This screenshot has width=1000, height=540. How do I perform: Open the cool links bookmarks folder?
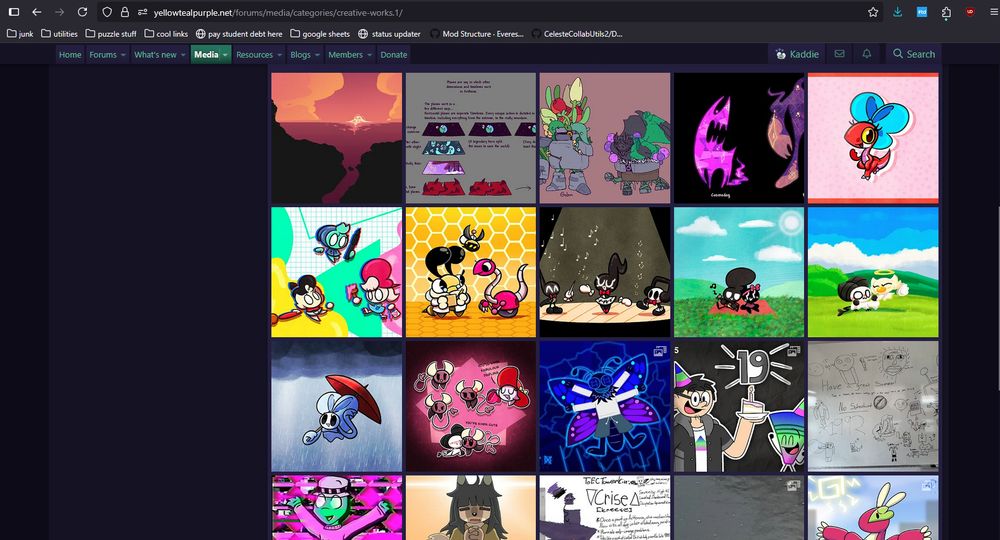coord(166,34)
